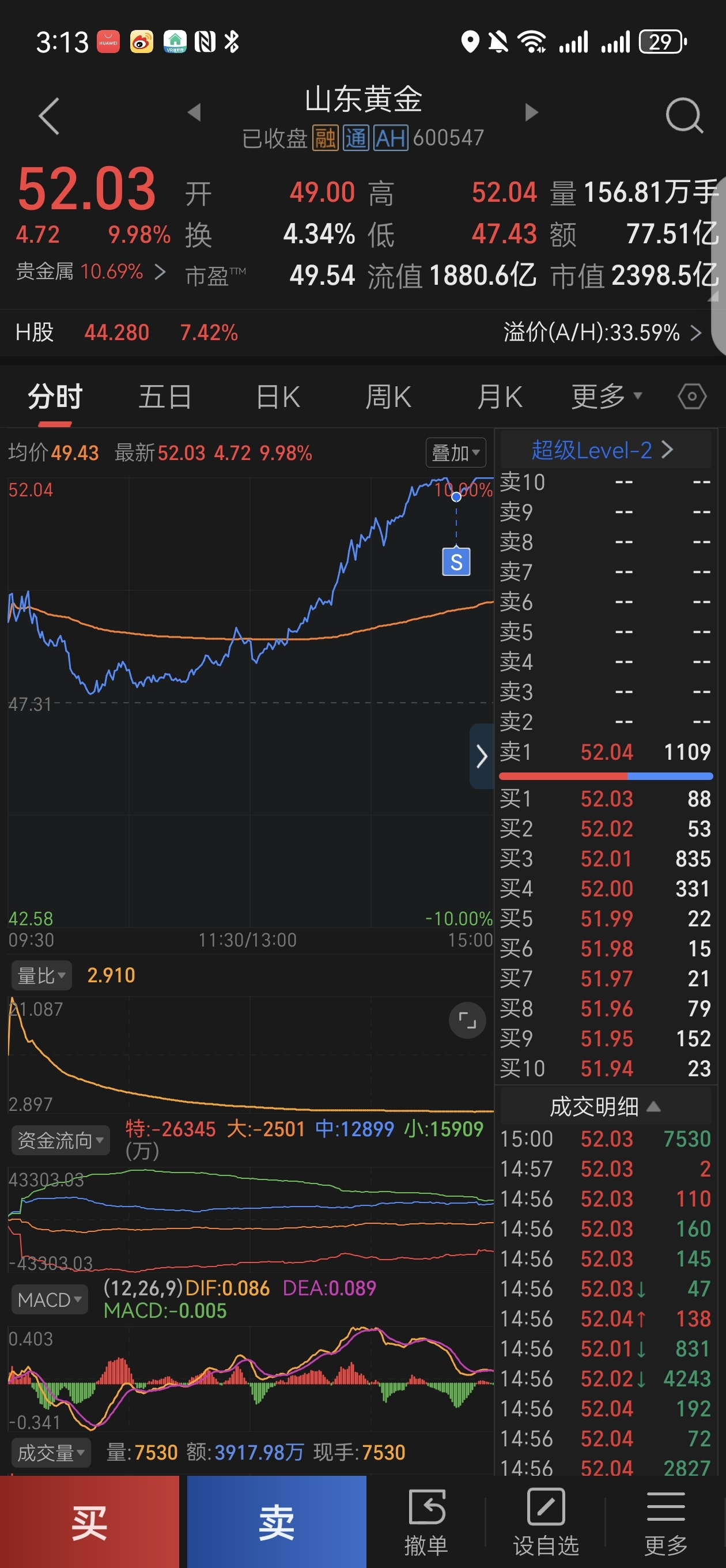Open 贵金属 10.69% sector link
Screen dimensions: 726x1568
(x=90, y=272)
